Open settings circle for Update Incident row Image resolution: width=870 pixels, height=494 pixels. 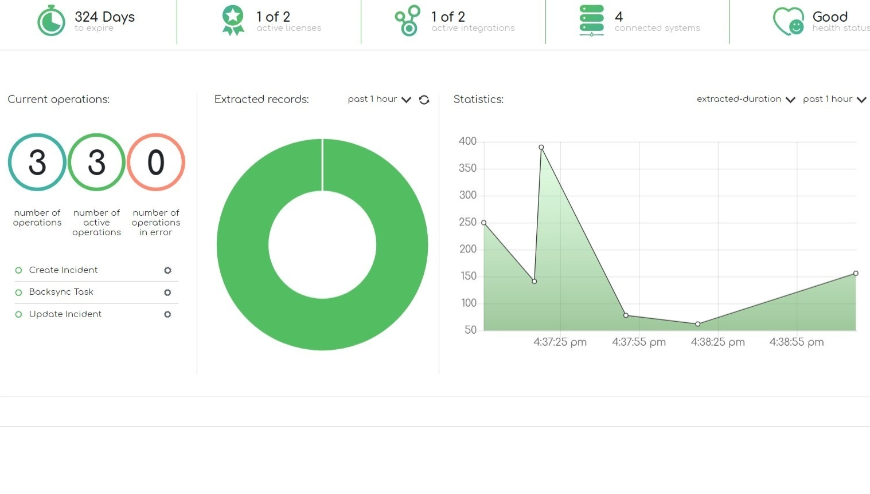click(x=168, y=314)
